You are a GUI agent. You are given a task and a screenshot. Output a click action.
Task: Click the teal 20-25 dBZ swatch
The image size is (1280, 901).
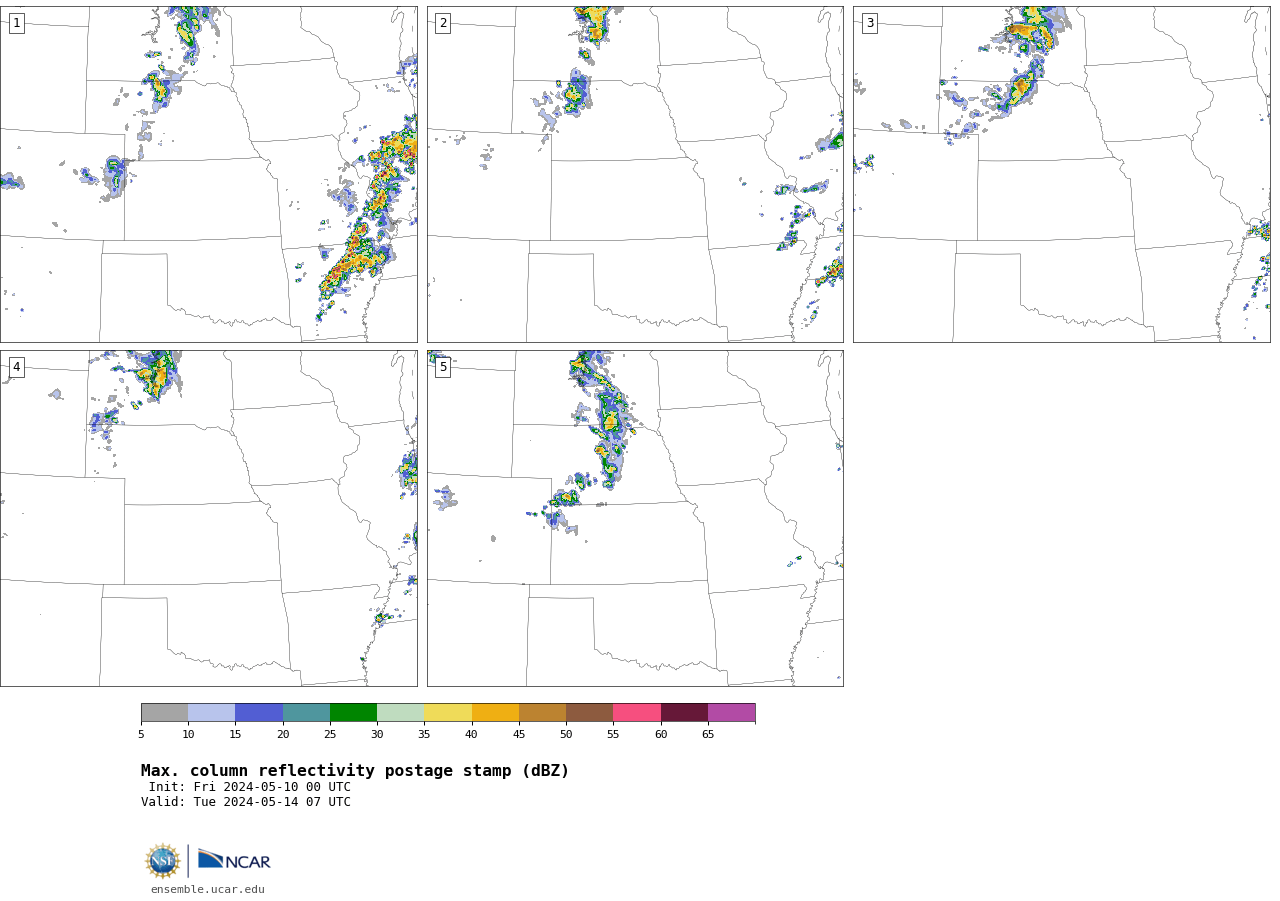point(306,712)
